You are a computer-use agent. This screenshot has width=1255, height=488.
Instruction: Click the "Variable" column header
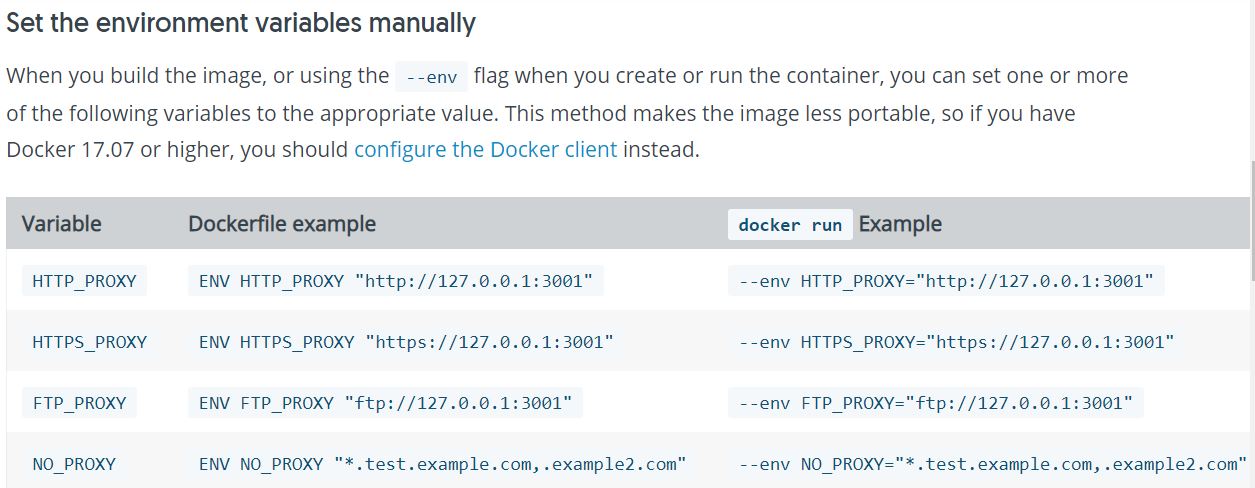click(x=62, y=224)
